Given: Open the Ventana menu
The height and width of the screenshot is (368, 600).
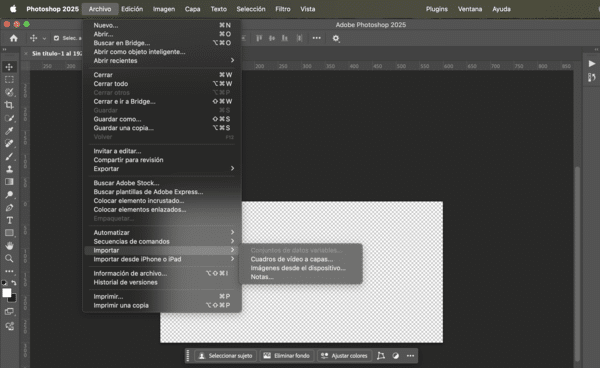Looking at the screenshot, I should 470,9.
